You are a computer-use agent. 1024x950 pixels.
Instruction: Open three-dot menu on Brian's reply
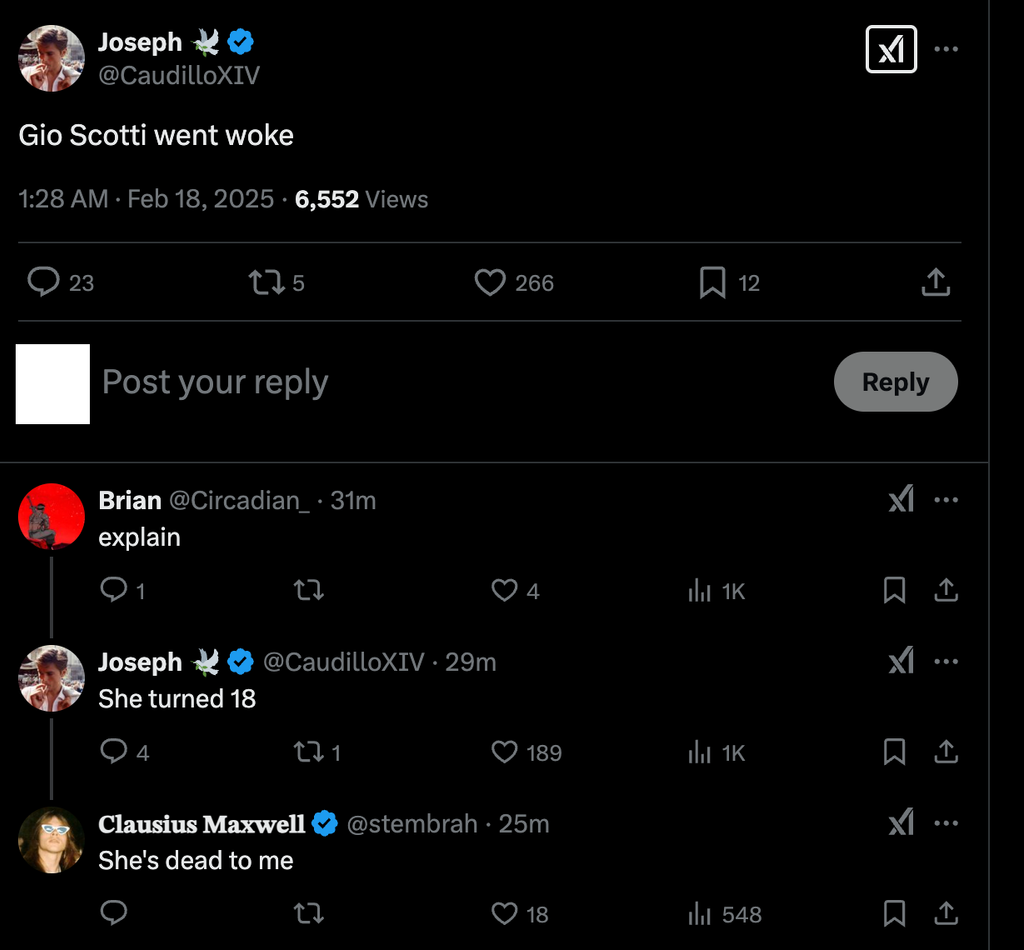945,499
